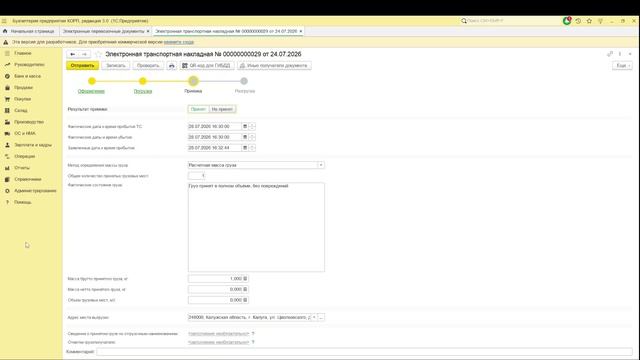The image size is (640, 360).
Task: Go to the Погрузка stage link
Action: pos(143,91)
